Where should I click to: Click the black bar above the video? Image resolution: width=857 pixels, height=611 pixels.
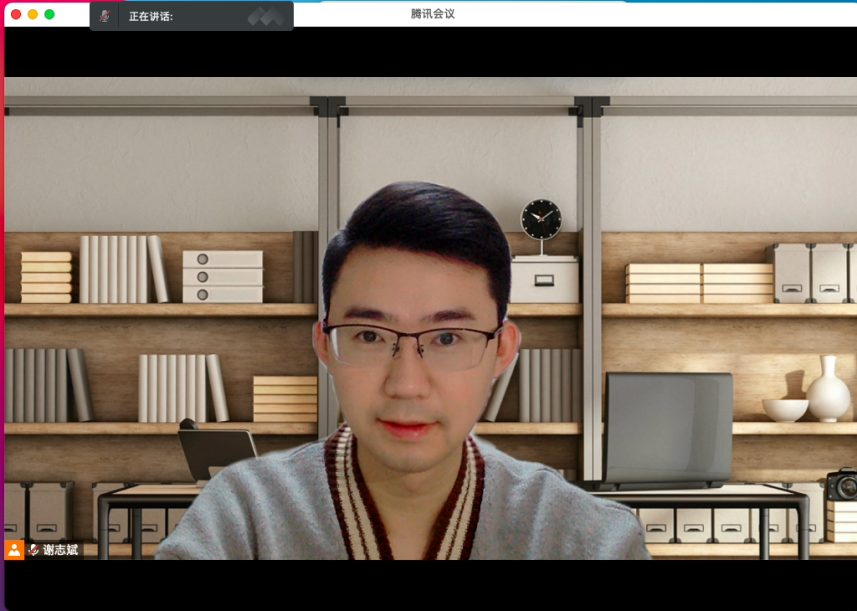click(430, 52)
